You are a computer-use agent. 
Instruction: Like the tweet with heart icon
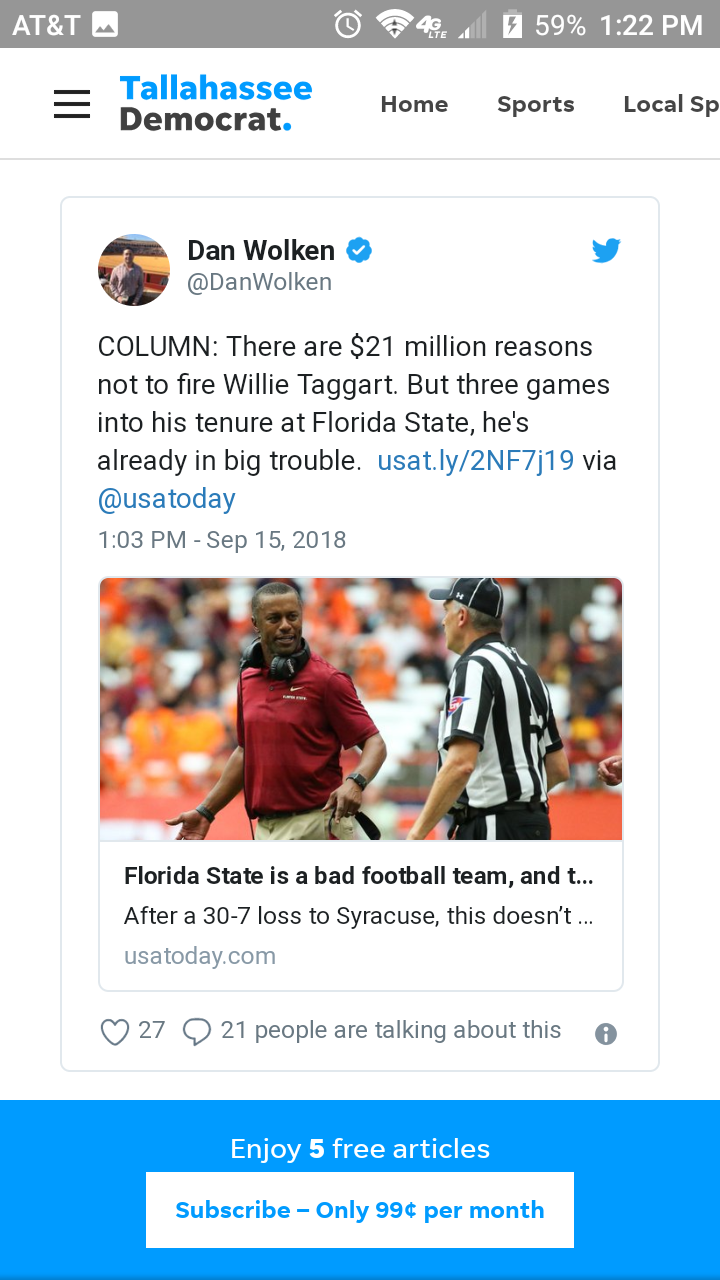pos(115,1031)
